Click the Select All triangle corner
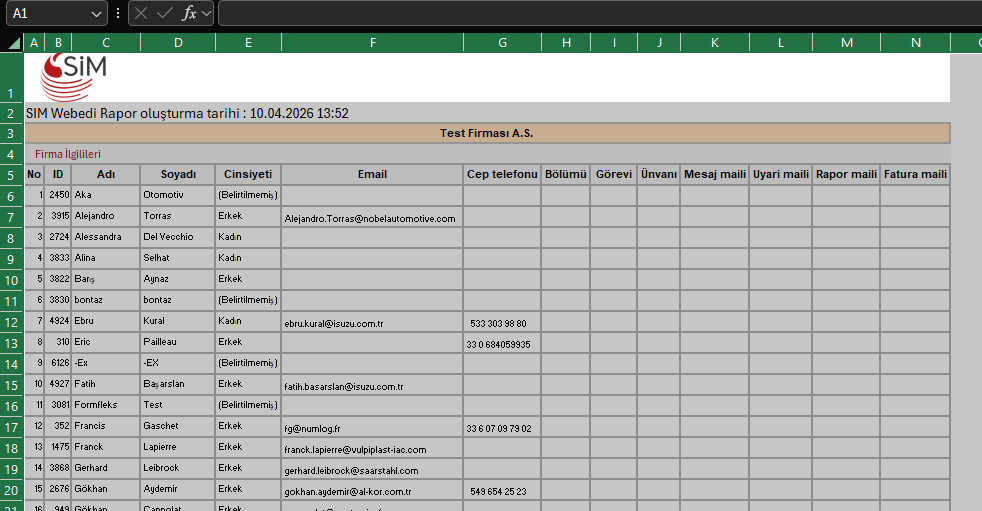The image size is (982, 511). click(13, 43)
